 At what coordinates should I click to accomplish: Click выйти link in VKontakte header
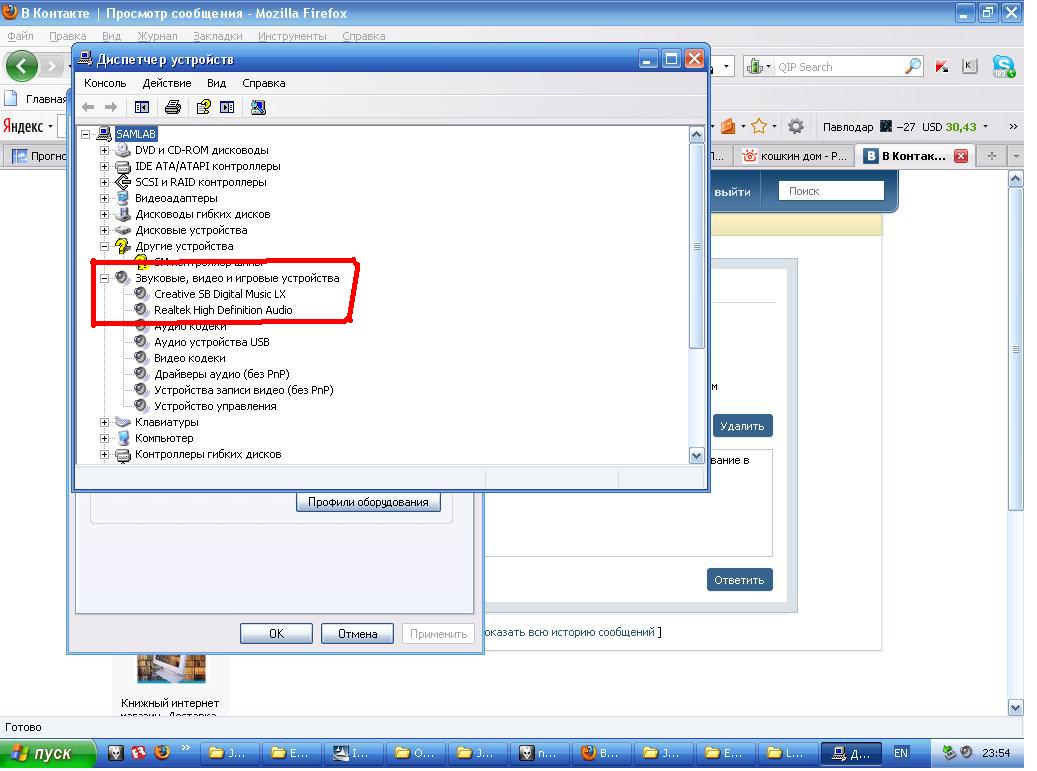tap(732, 192)
